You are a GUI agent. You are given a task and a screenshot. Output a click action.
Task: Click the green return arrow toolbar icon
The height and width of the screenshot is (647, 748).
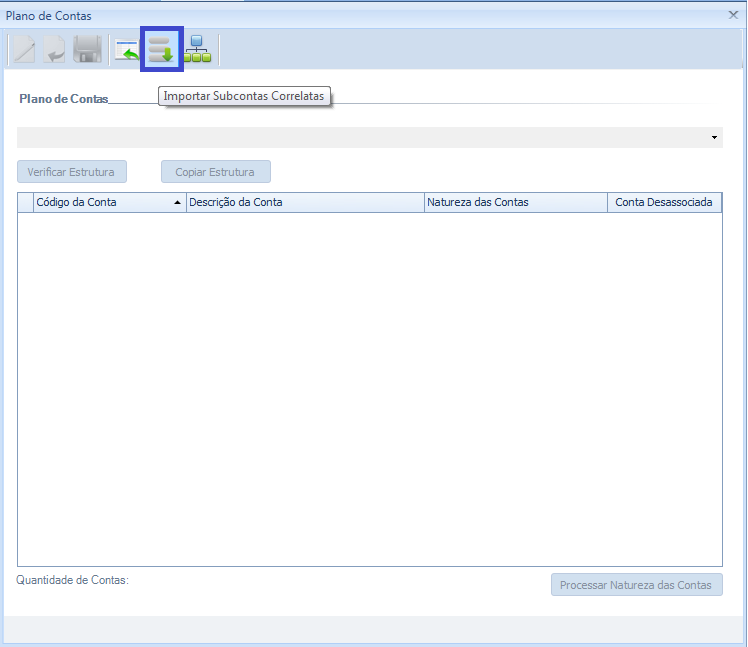tap(127, 49)
